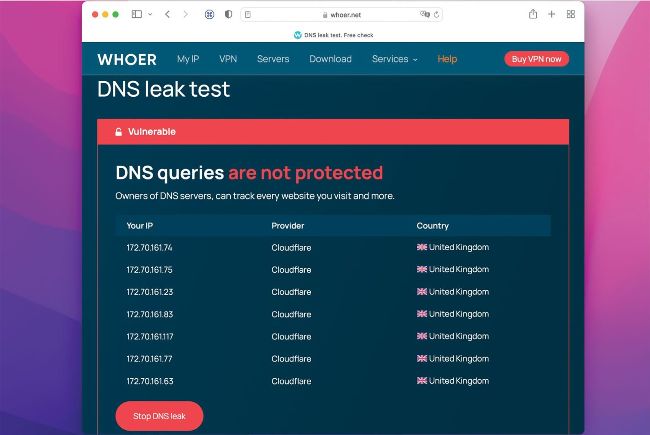650x435 pixels.
Task: Open the Share icon in Safari toolbar
Action: (x=533, y=15)
